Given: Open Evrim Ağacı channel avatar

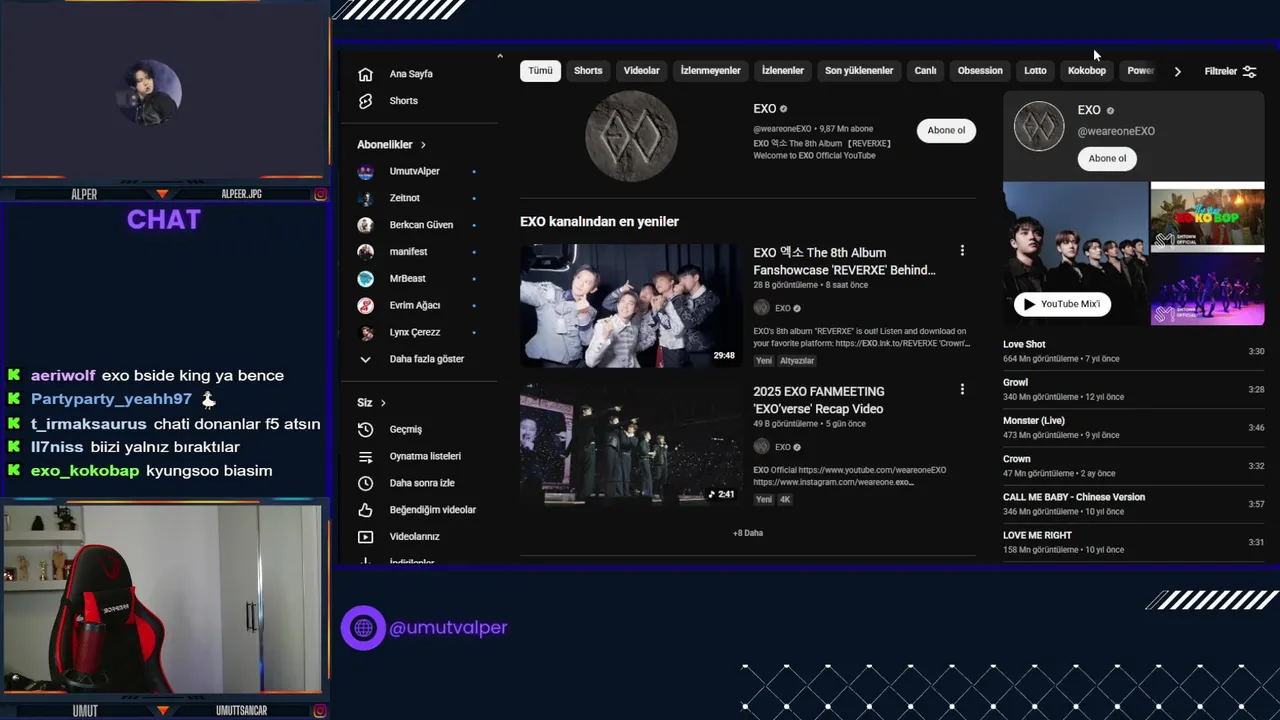Looking at the screenshot, I should point(366,305).
